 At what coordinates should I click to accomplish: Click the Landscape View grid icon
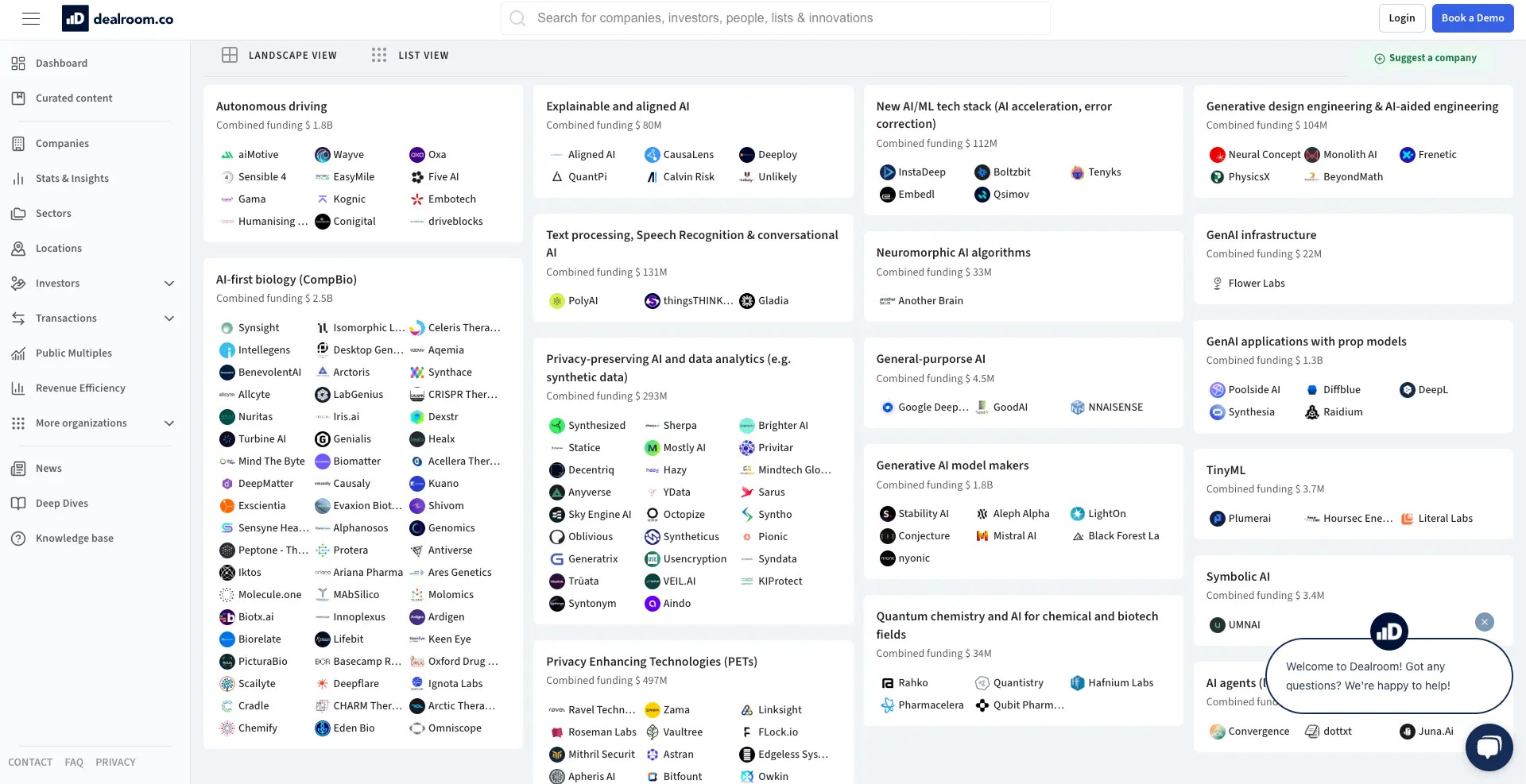click(230, 55)
